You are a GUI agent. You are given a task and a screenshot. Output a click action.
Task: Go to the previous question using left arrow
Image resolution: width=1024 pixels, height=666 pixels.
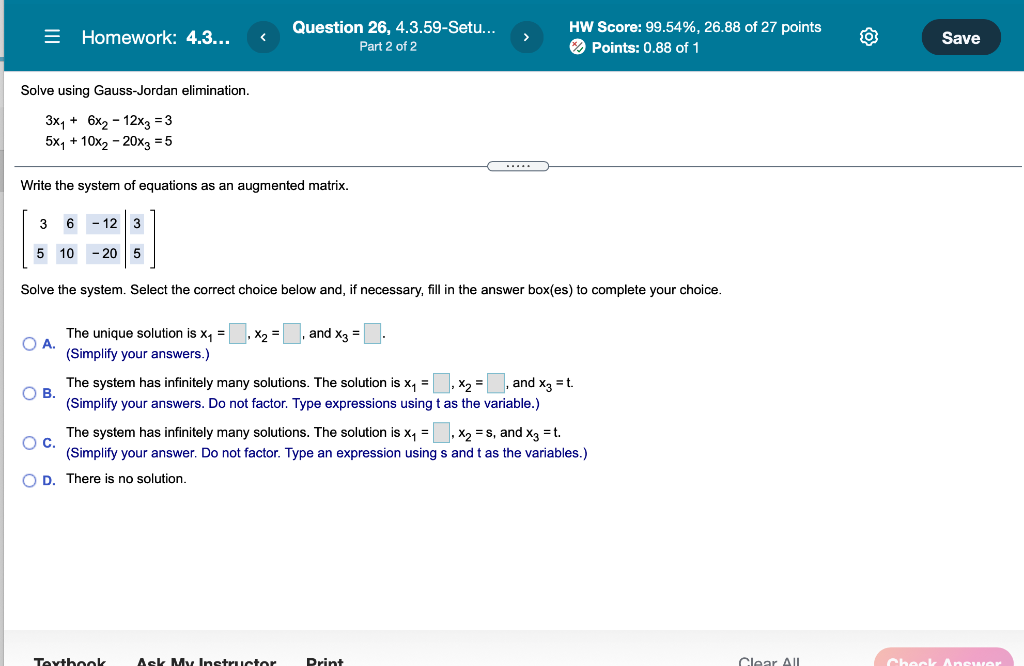tap(262, 36)
